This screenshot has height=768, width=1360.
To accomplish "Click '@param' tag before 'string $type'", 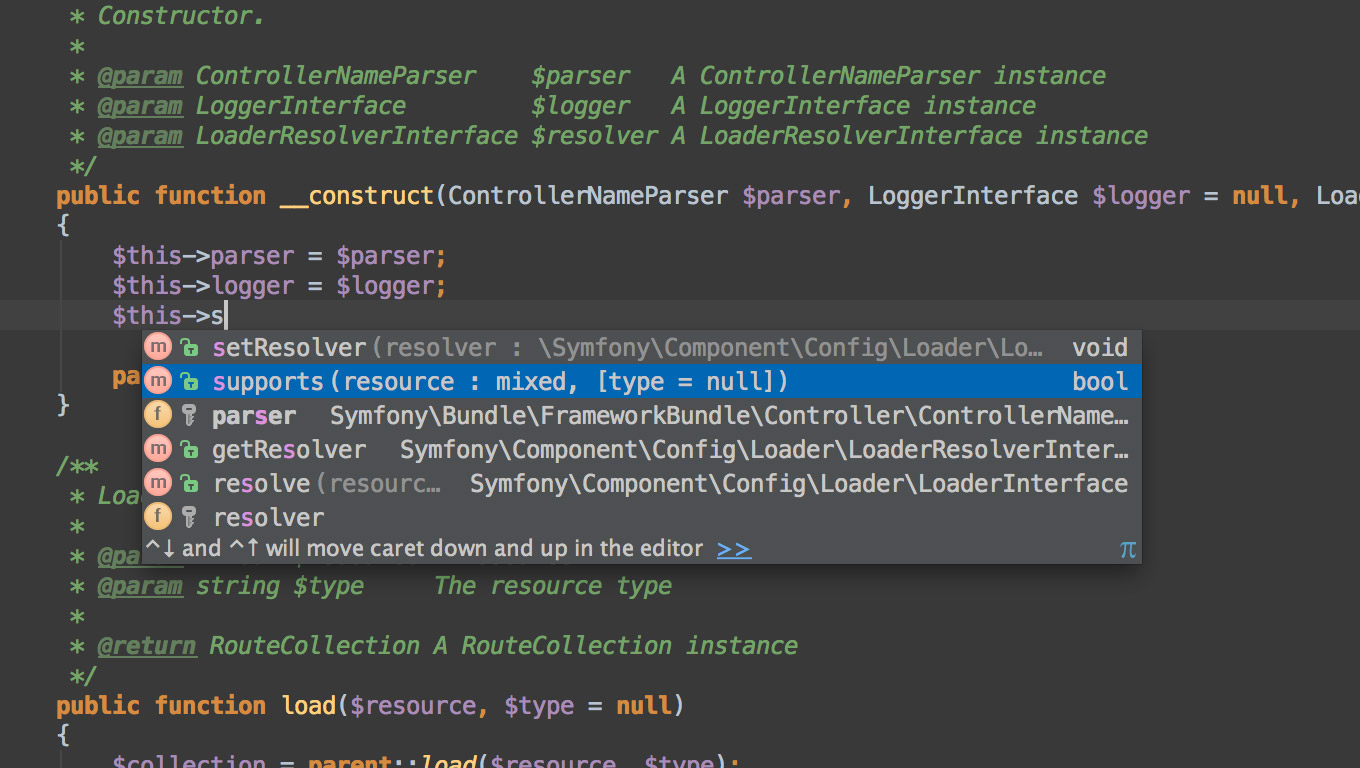I will pos(140,586).
